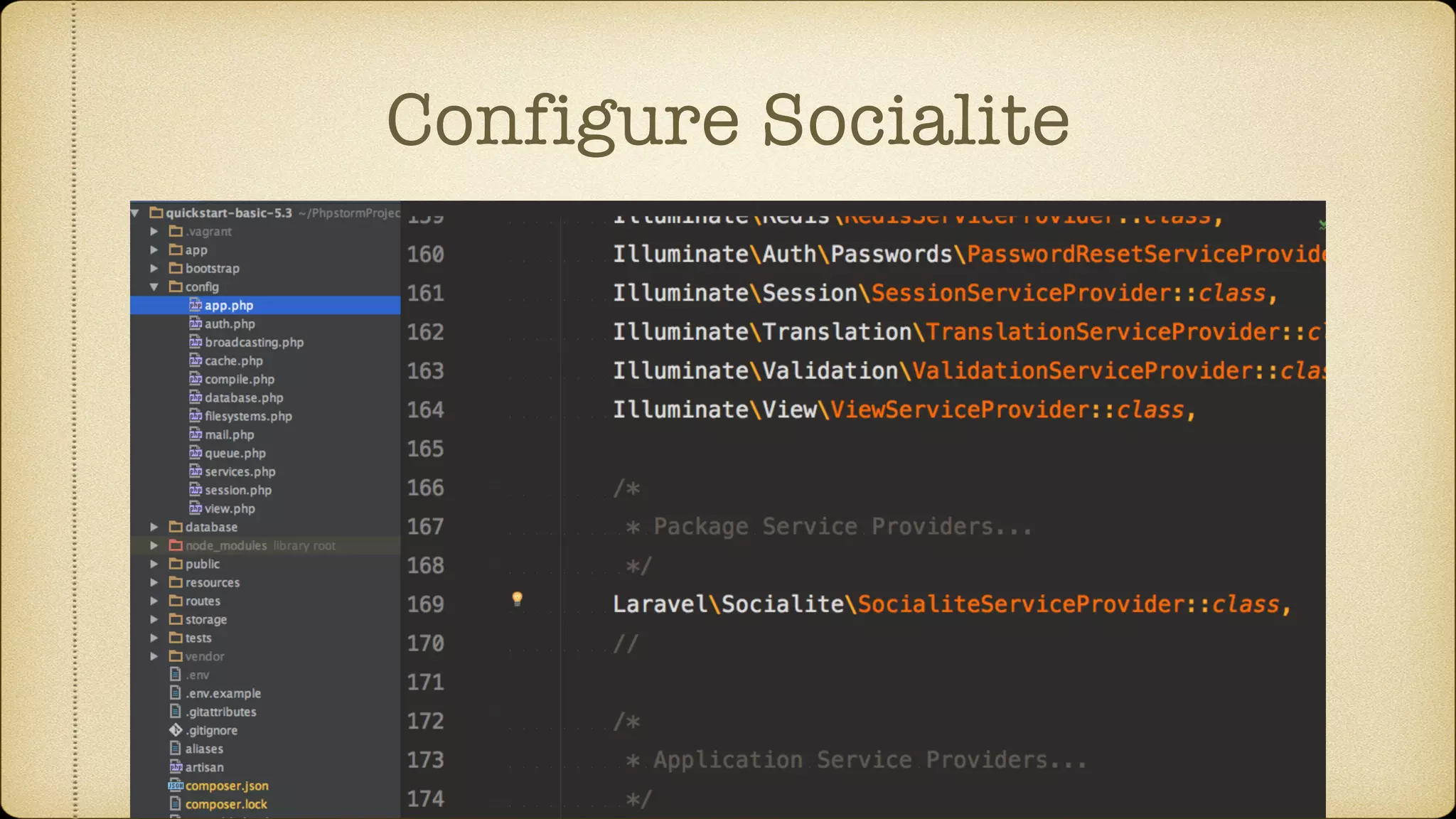Open composer.lock file
1456x819 pixels.
pyautogui.click(x=226, y=804)
